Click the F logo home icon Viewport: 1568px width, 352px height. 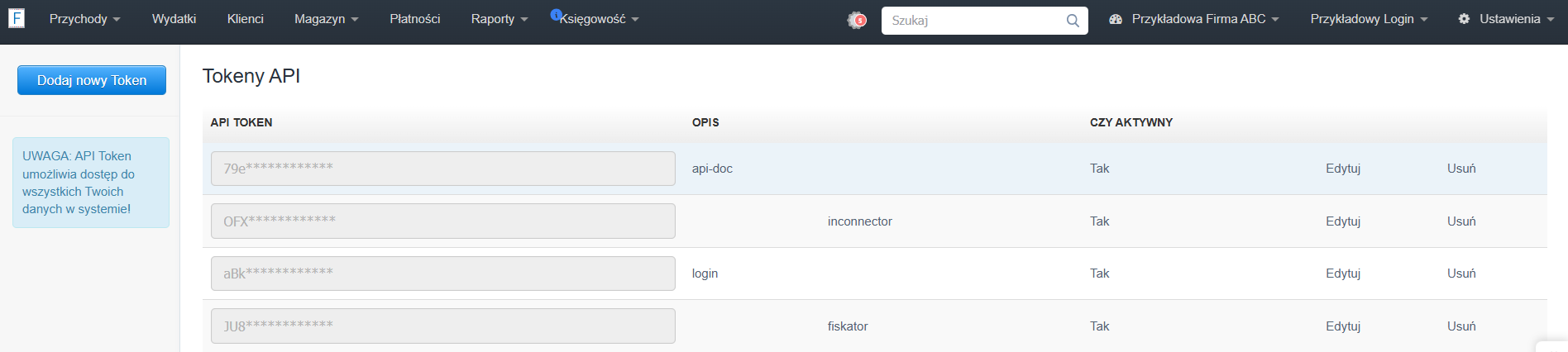(16, 18)
